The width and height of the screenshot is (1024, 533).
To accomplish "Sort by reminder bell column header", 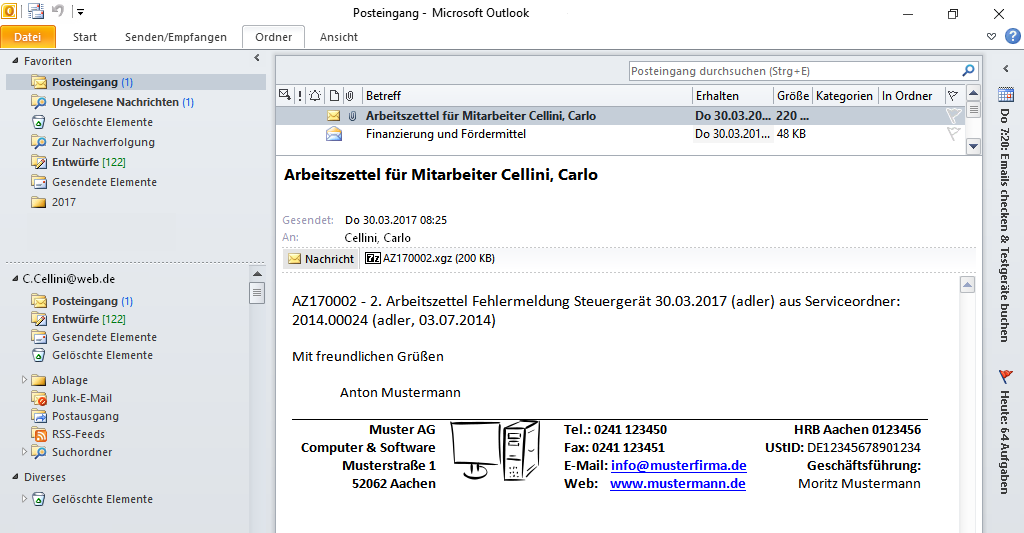I will (x=315, y=96).
